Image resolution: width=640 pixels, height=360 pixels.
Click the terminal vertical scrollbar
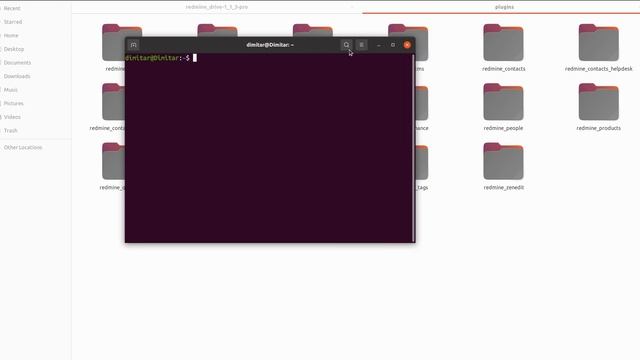[x=413, y=148]
